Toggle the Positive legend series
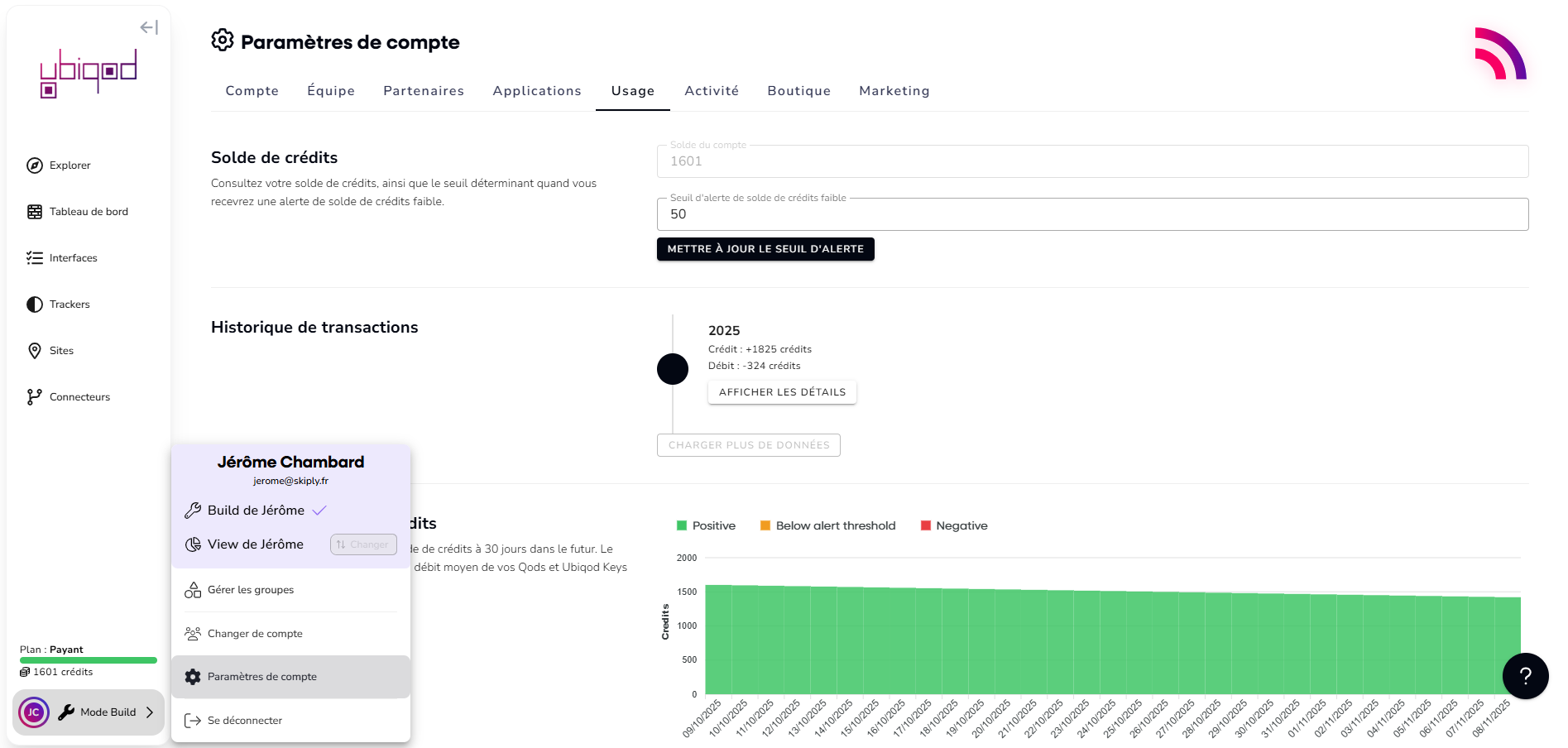This screenshot has width=1568, height=748. coord(706,526)
